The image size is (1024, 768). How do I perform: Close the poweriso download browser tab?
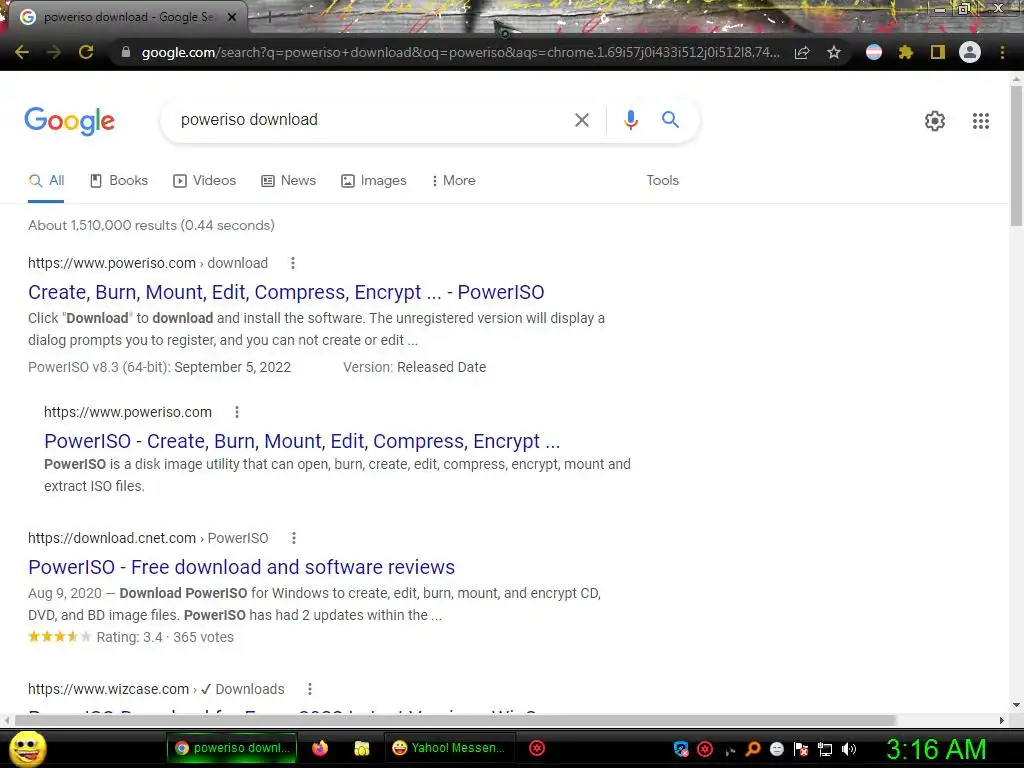(232, 17)
